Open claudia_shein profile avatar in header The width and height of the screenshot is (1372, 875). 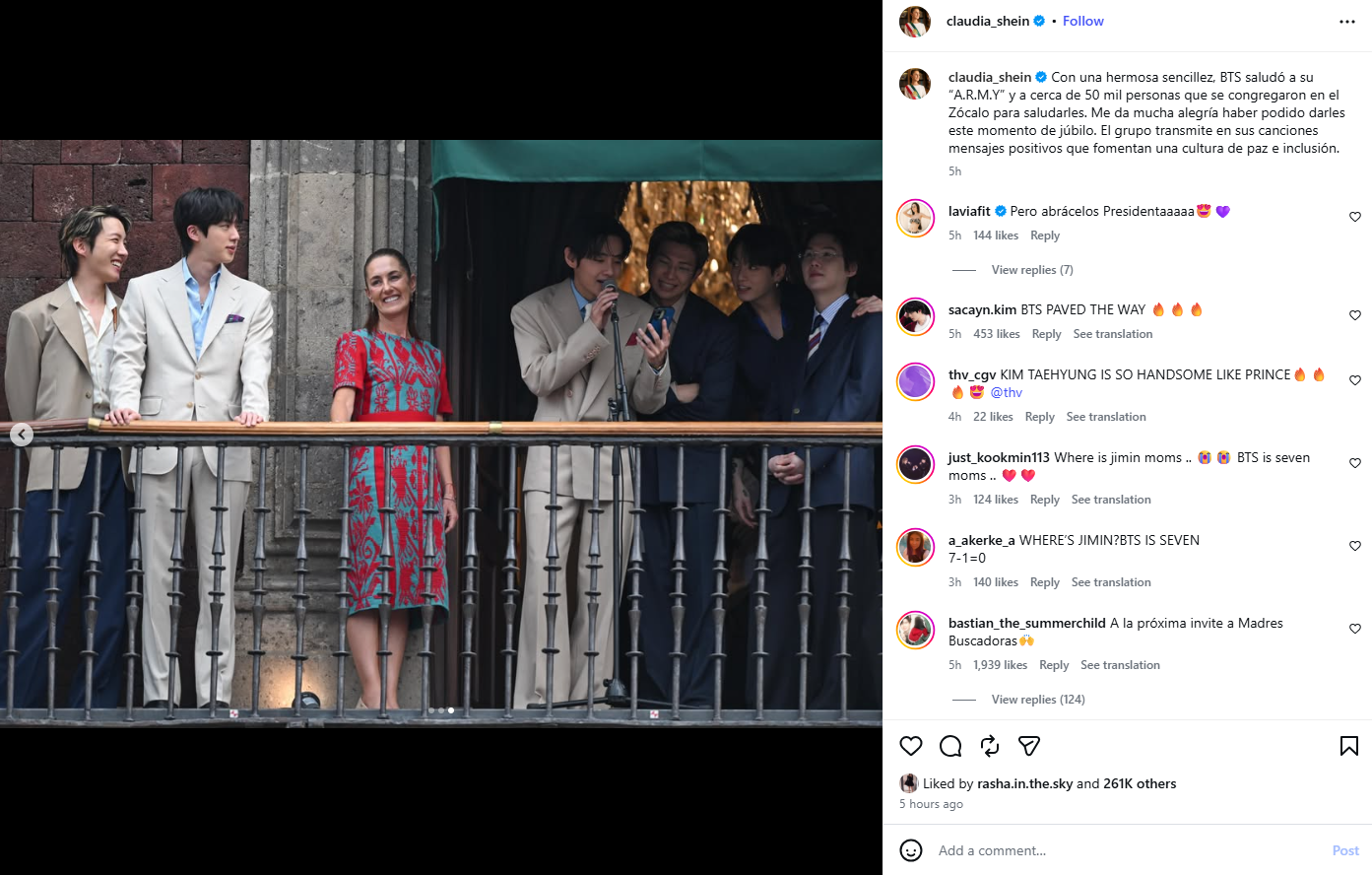coord(915,21)
